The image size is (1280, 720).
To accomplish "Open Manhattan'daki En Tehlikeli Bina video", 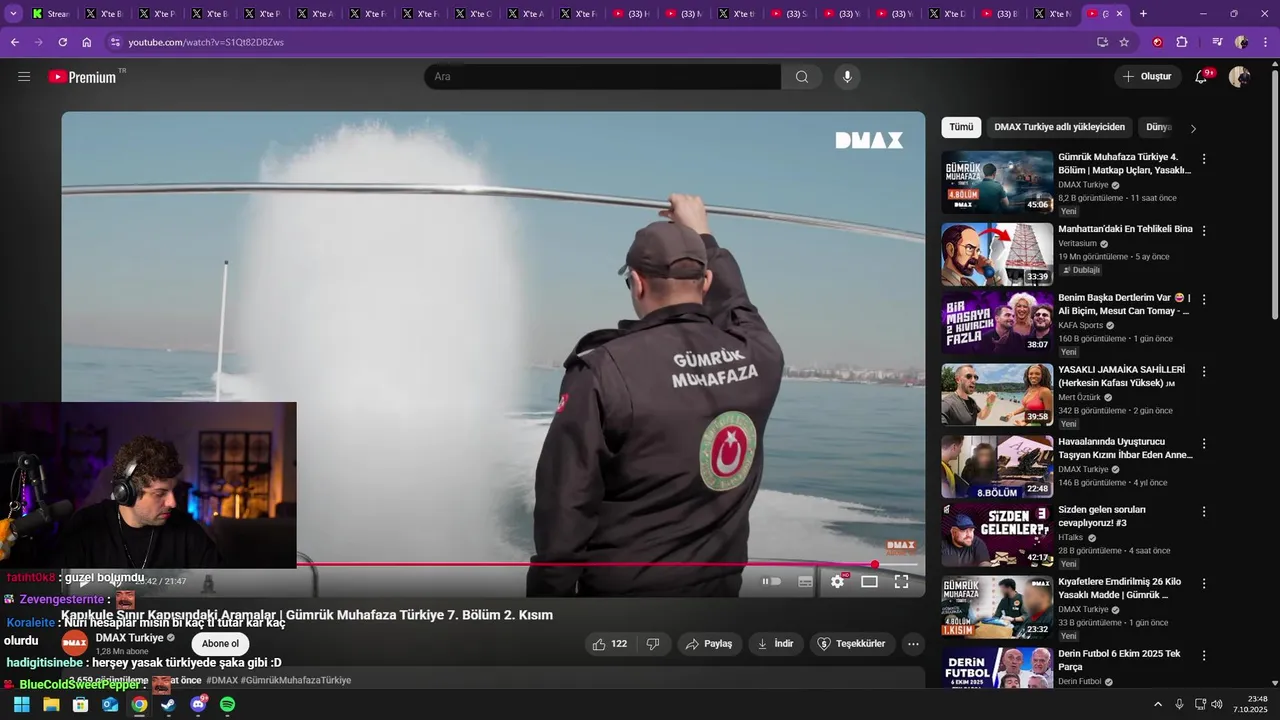I will coord(1125,229).
